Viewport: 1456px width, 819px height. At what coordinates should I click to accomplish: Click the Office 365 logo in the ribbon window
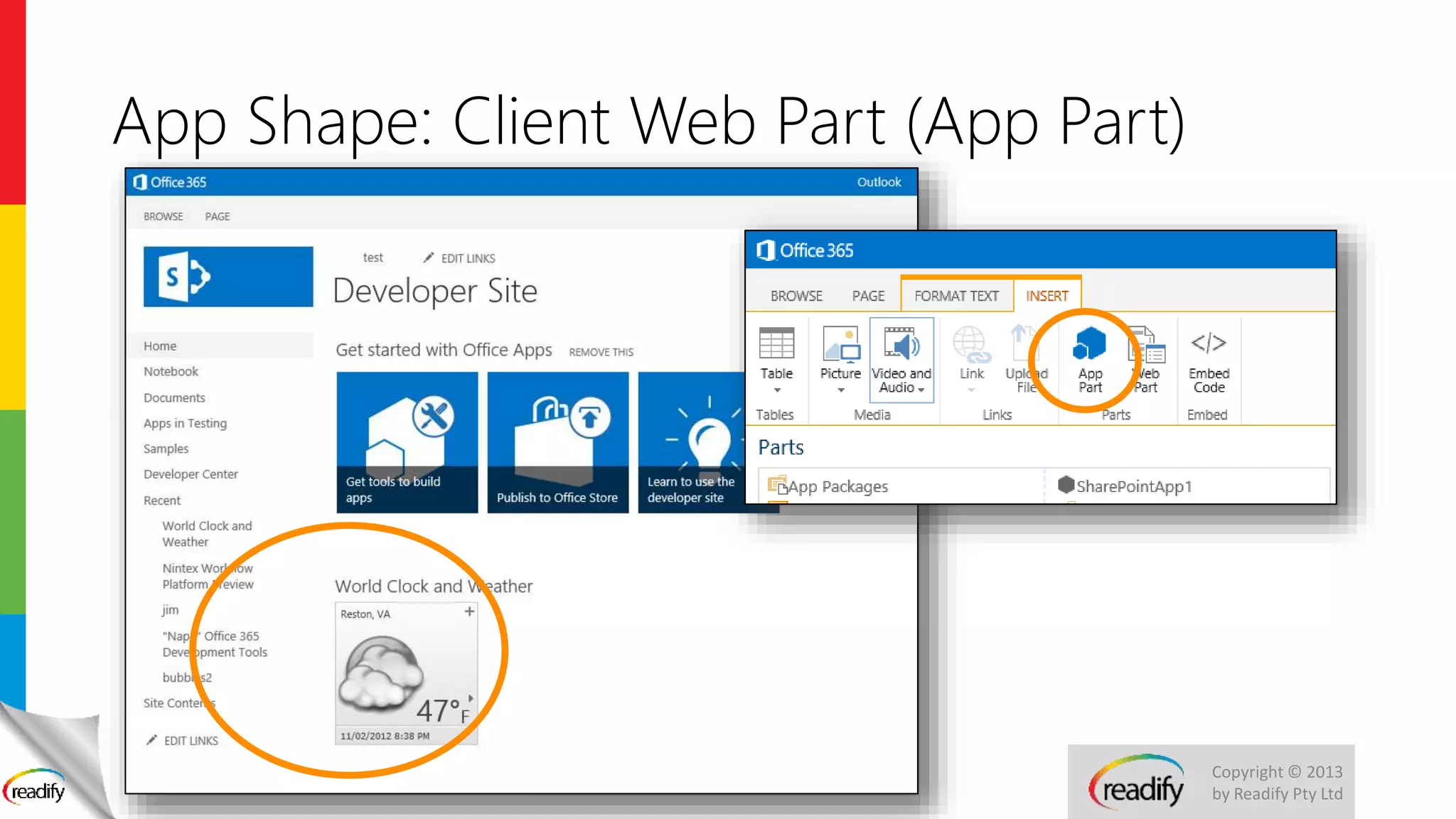[x=805, y=250]
